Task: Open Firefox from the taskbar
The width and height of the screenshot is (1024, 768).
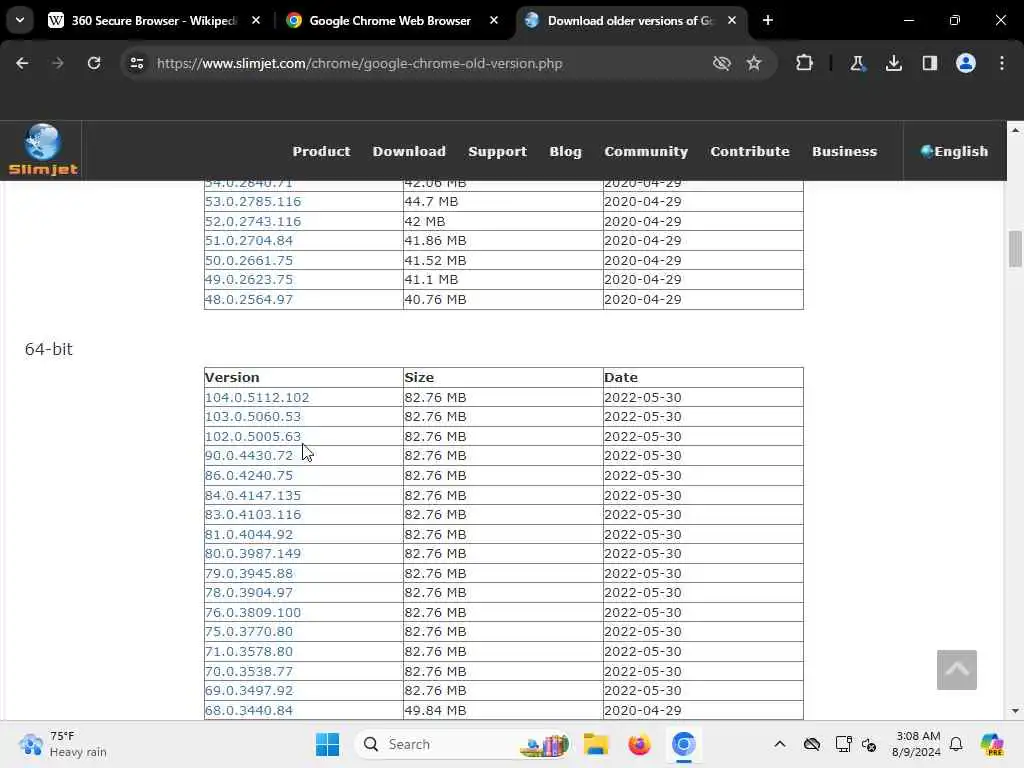Action: [639, 744]
